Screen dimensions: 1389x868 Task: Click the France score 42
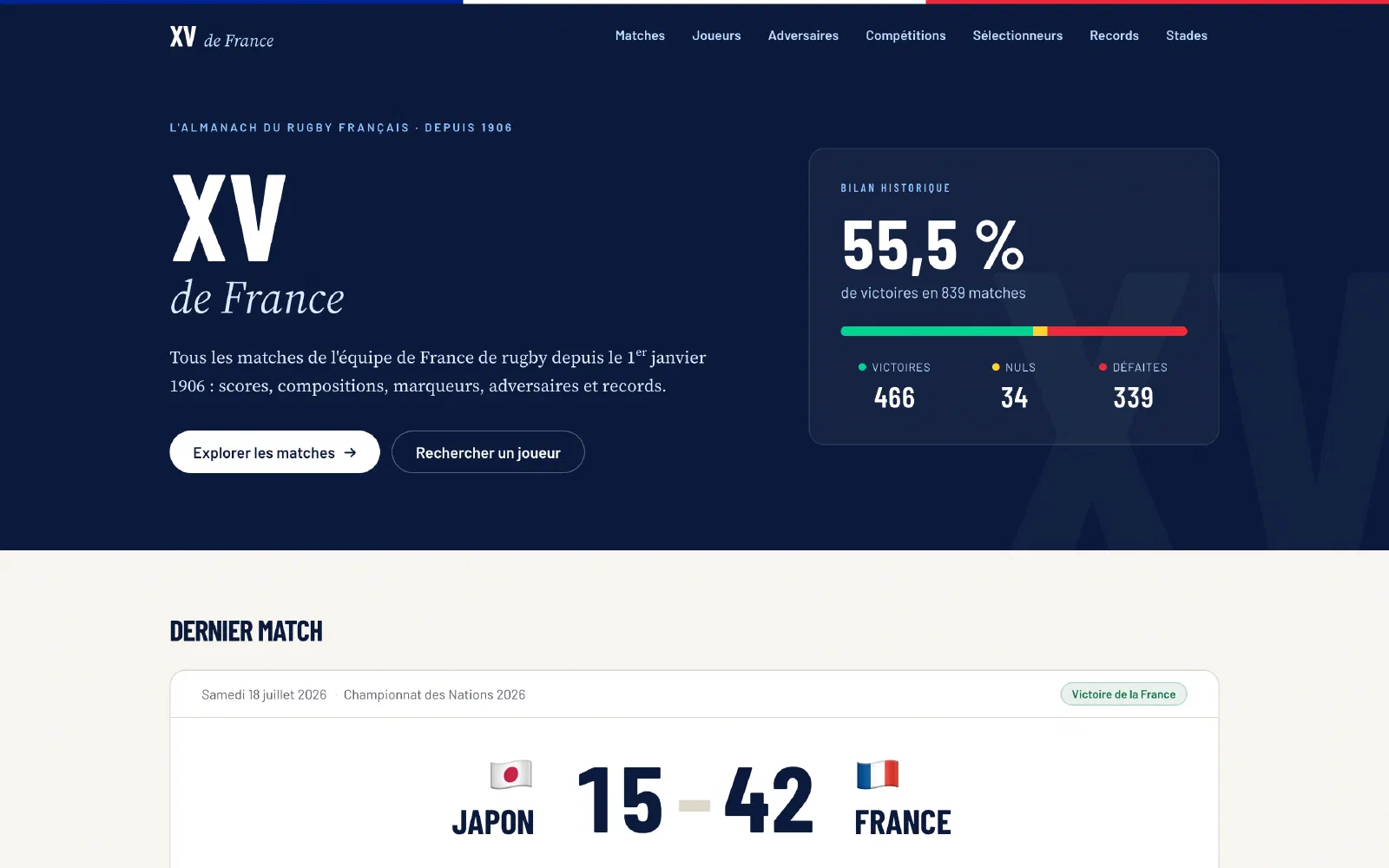[769, 799]
